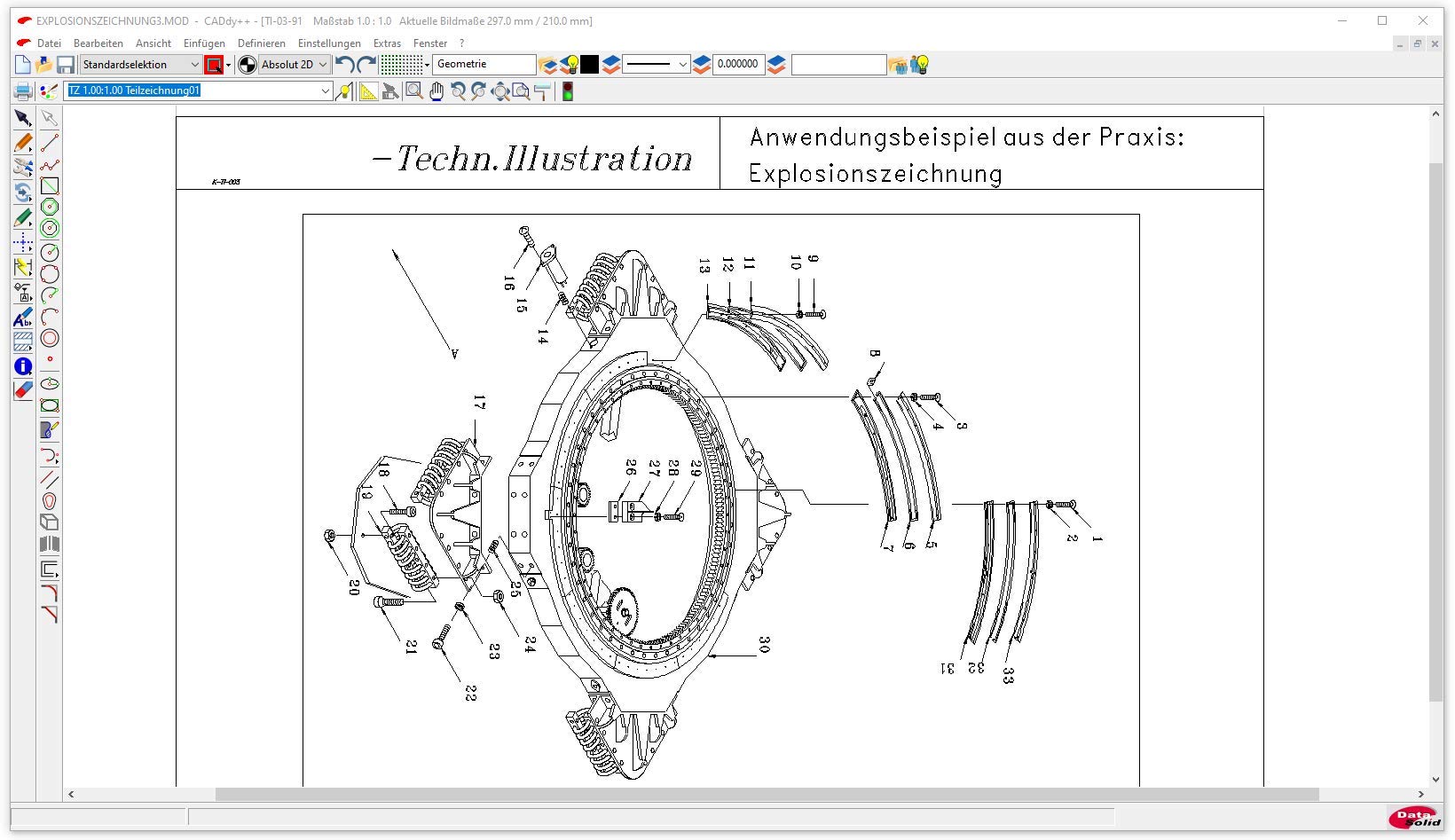Viewport: 1455px width, 840px height.
Task: Select the 3D box tool
Action: (x=50, y=522)
